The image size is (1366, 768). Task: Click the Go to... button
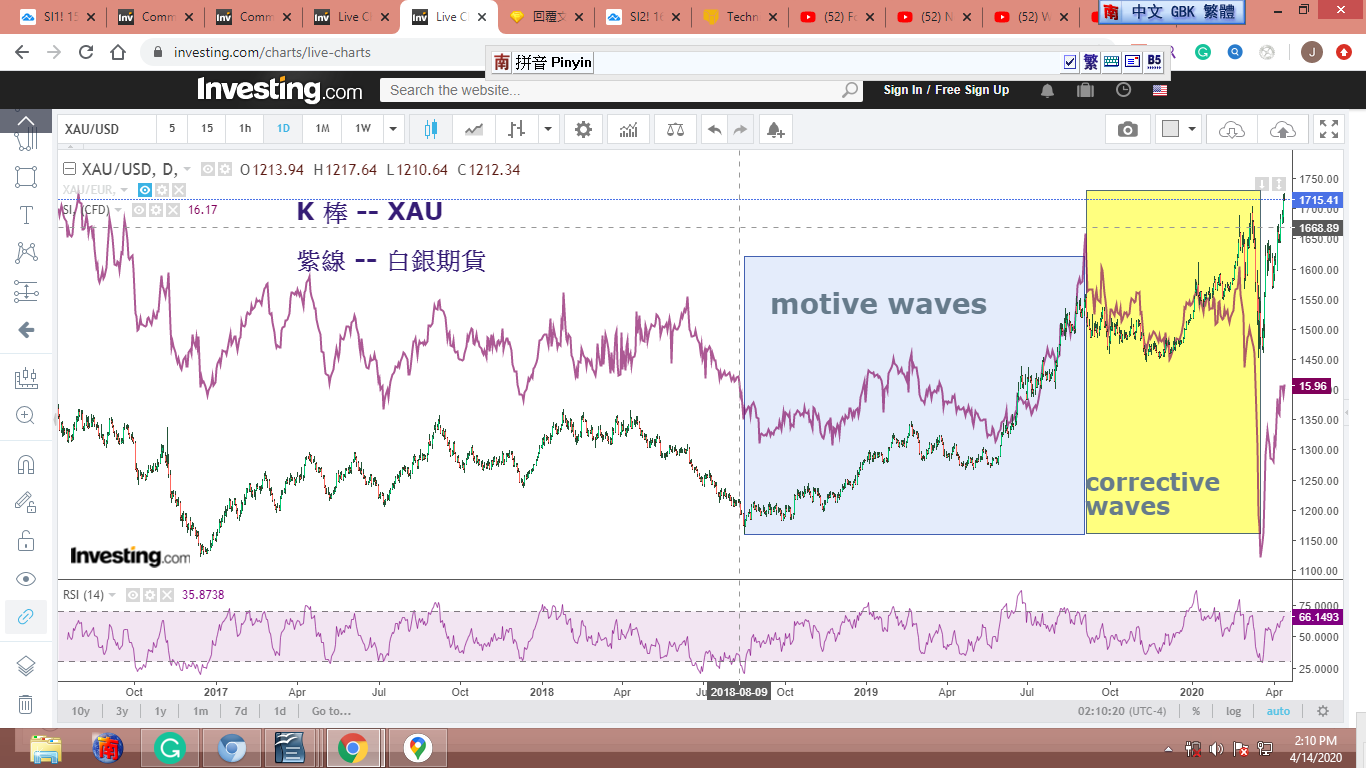click(331, 711)
